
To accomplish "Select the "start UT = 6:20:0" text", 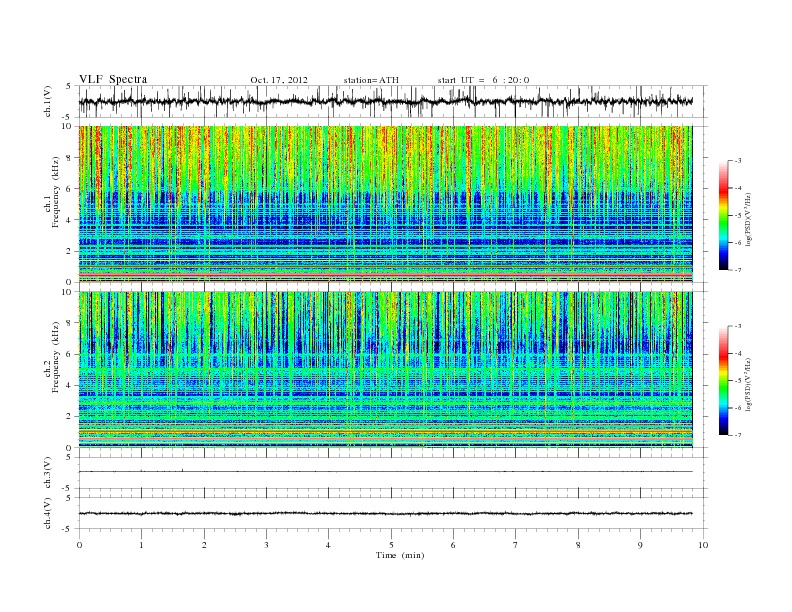I will click(484, 80).
